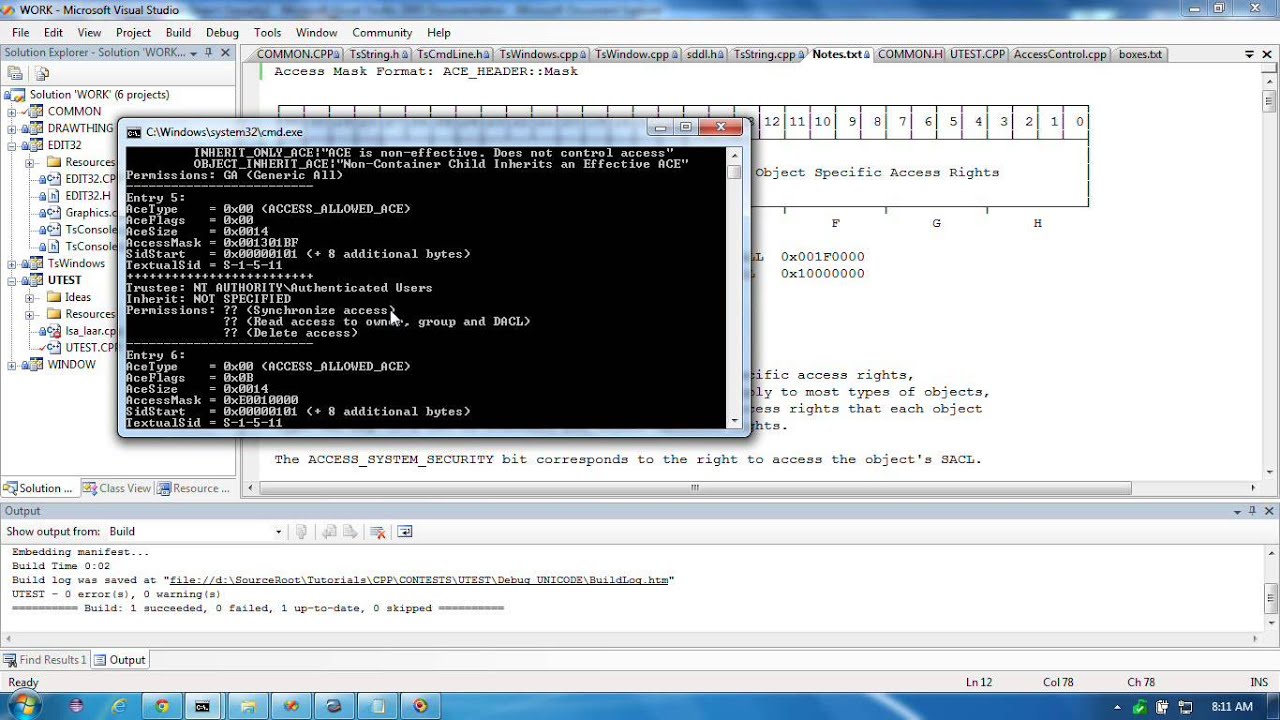The image size is (1280, 720).
Task: Open the Community menu
Action: pos(382,32)
